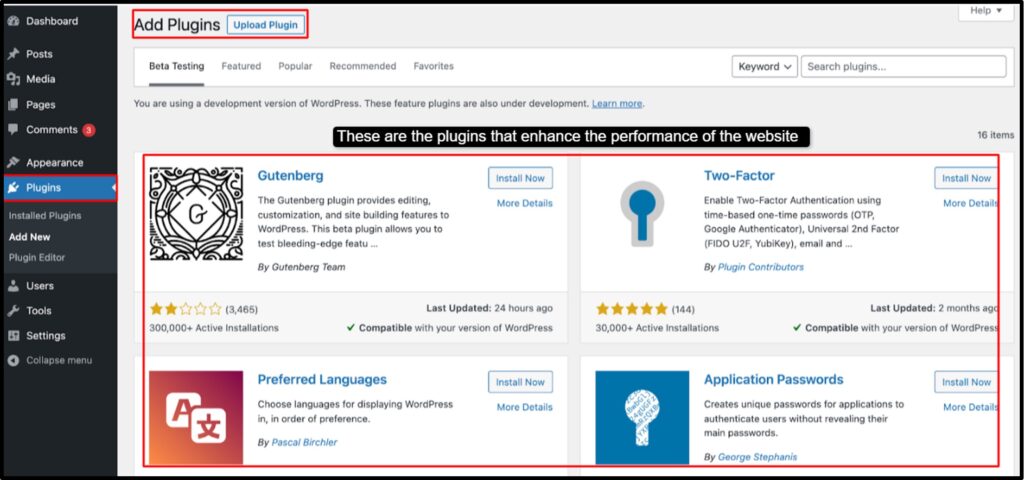The image size is (1024, 480).
Task: Click the Two-Factor keyhole logo
Action: pos(642,214)
